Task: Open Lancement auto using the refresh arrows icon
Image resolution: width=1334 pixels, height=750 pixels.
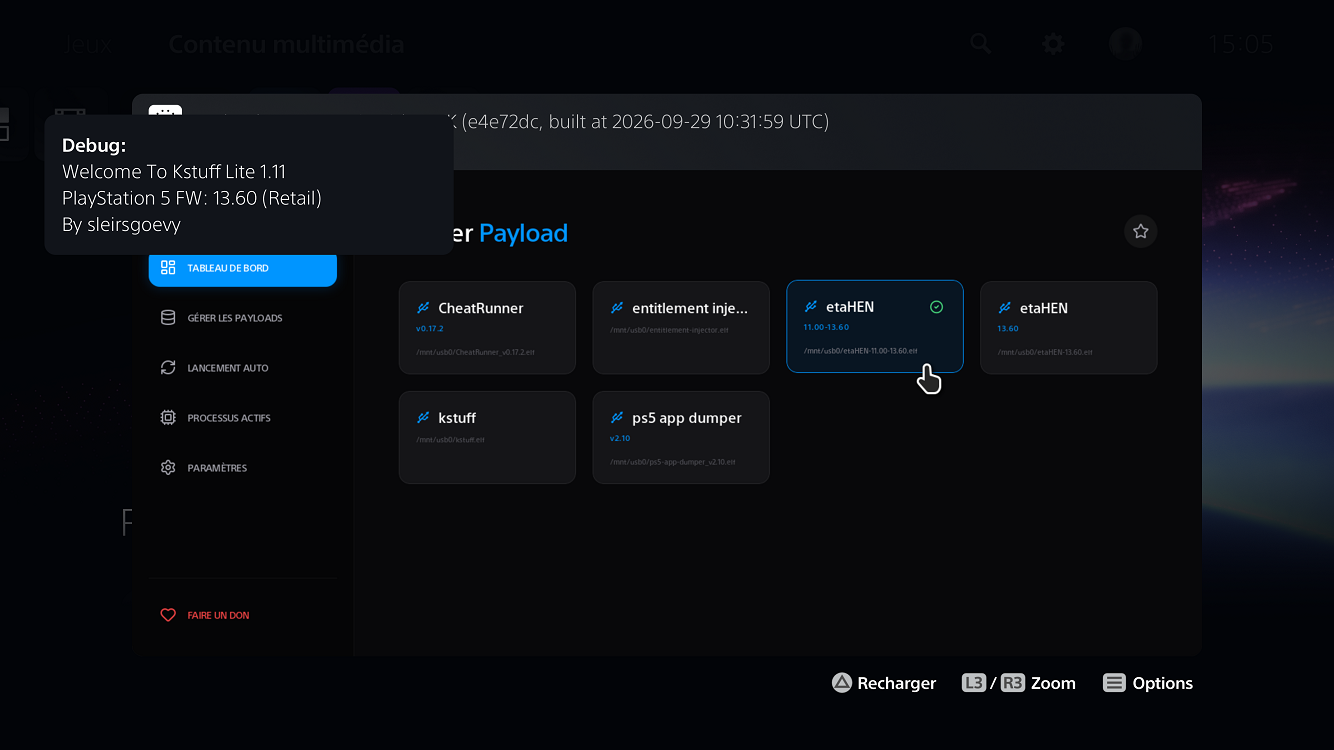Action: (168, 368)
